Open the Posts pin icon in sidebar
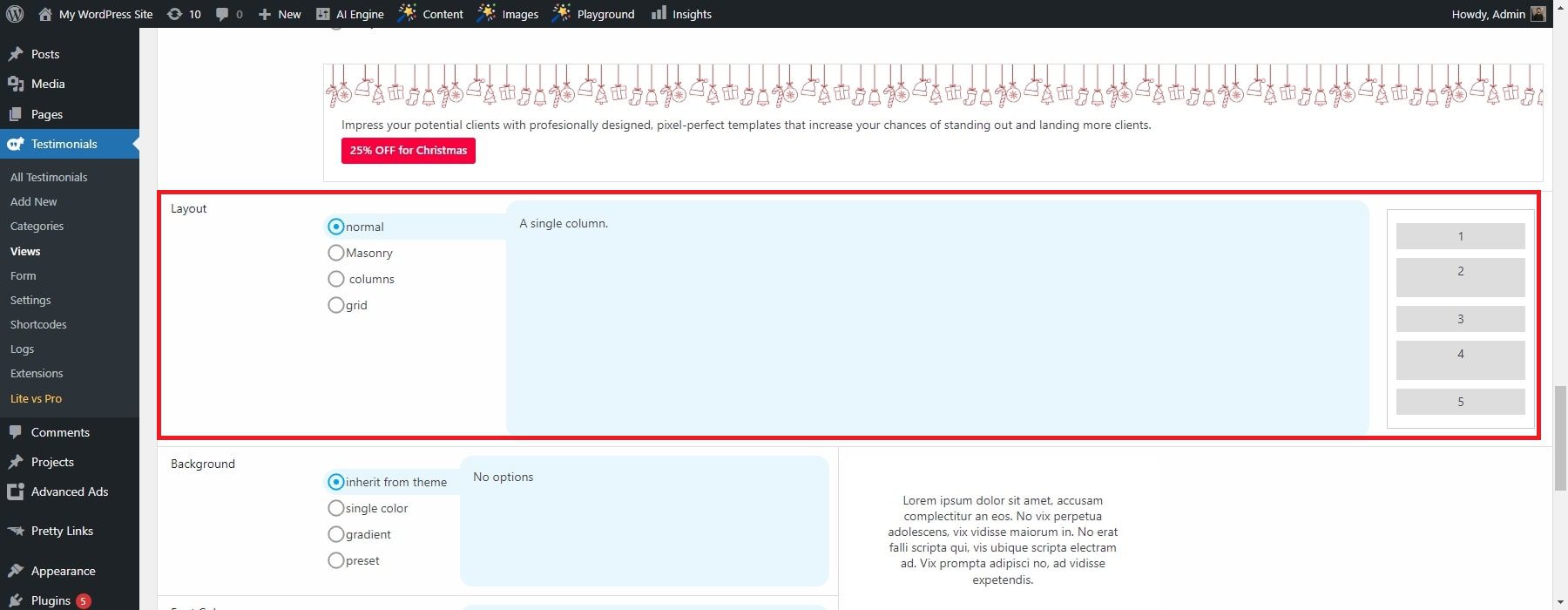The image size is (1568, 610). point(16,54)
